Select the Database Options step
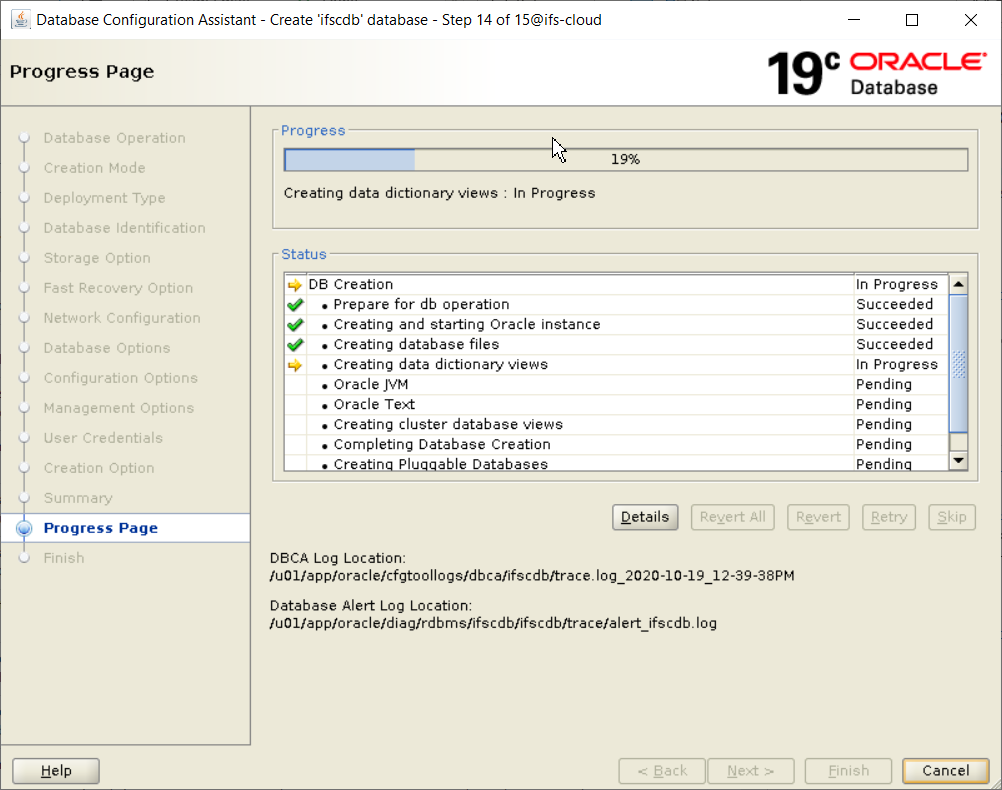1002x790 pixels. (x=107, y=348)
